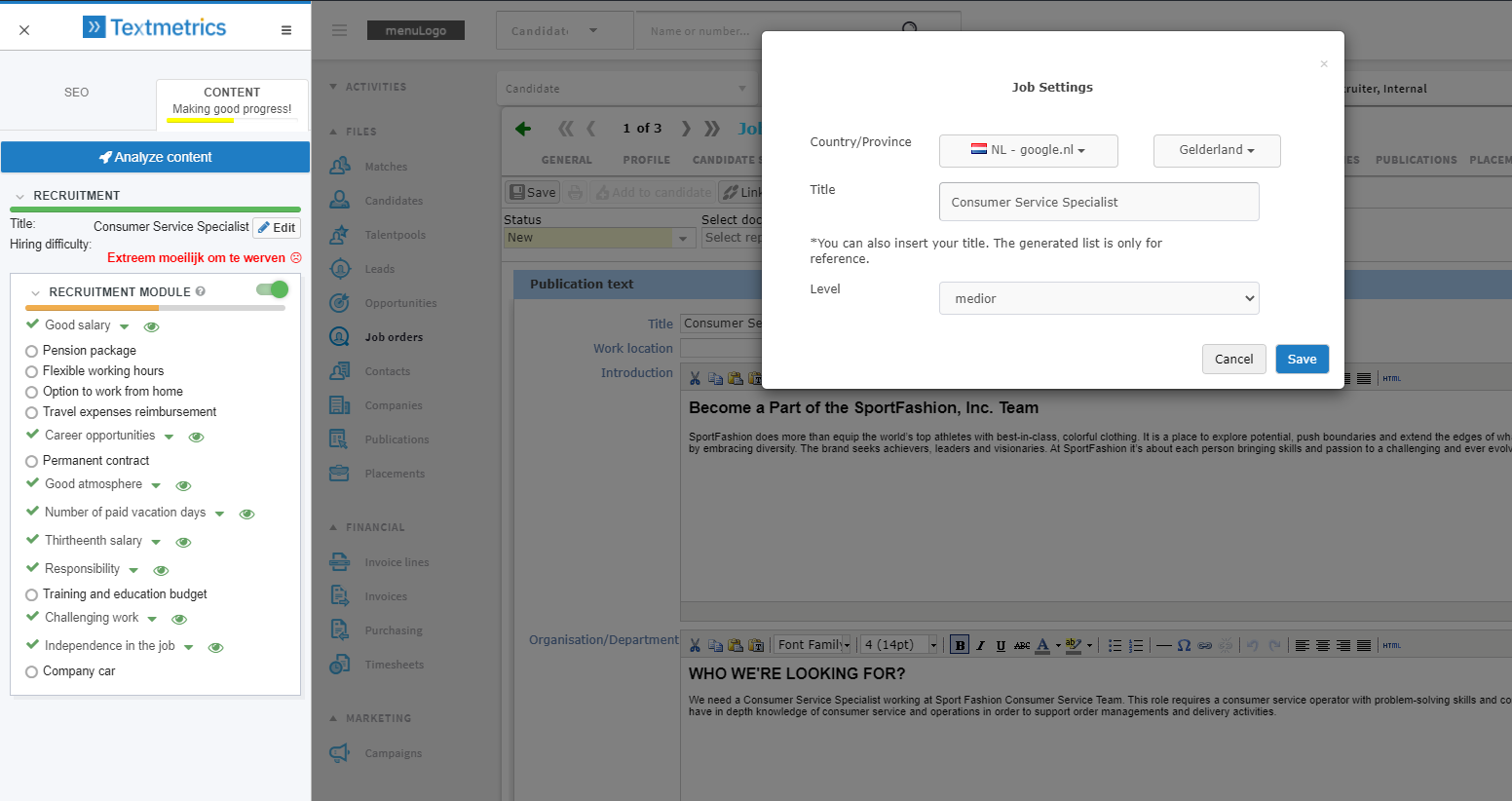Open the PUBLICATIONS tab of the job

point(1416,160)
